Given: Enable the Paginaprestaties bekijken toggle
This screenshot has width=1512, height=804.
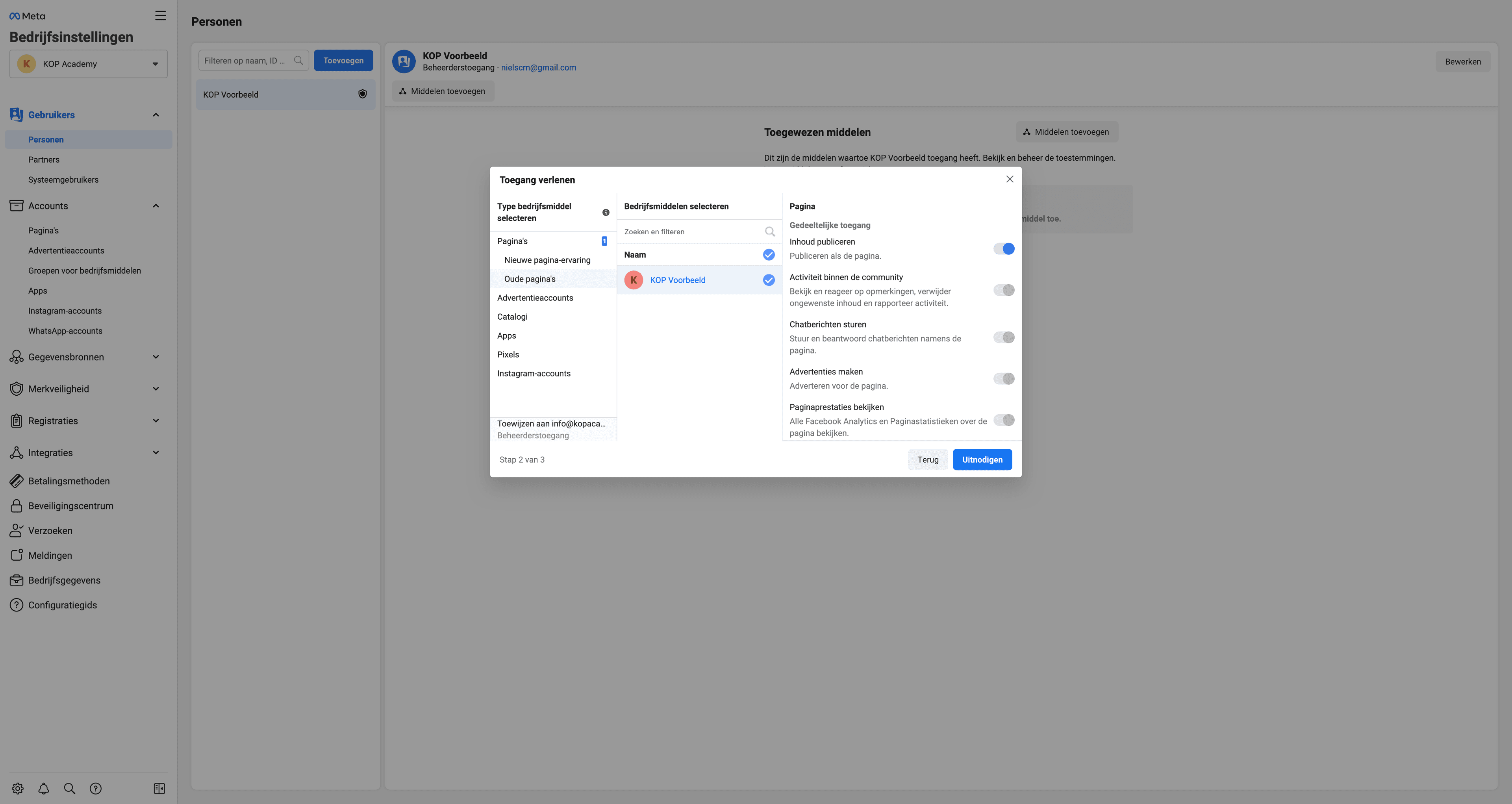Looking at the screenshot, I should pyautogui.click(x=1004, y=420).
